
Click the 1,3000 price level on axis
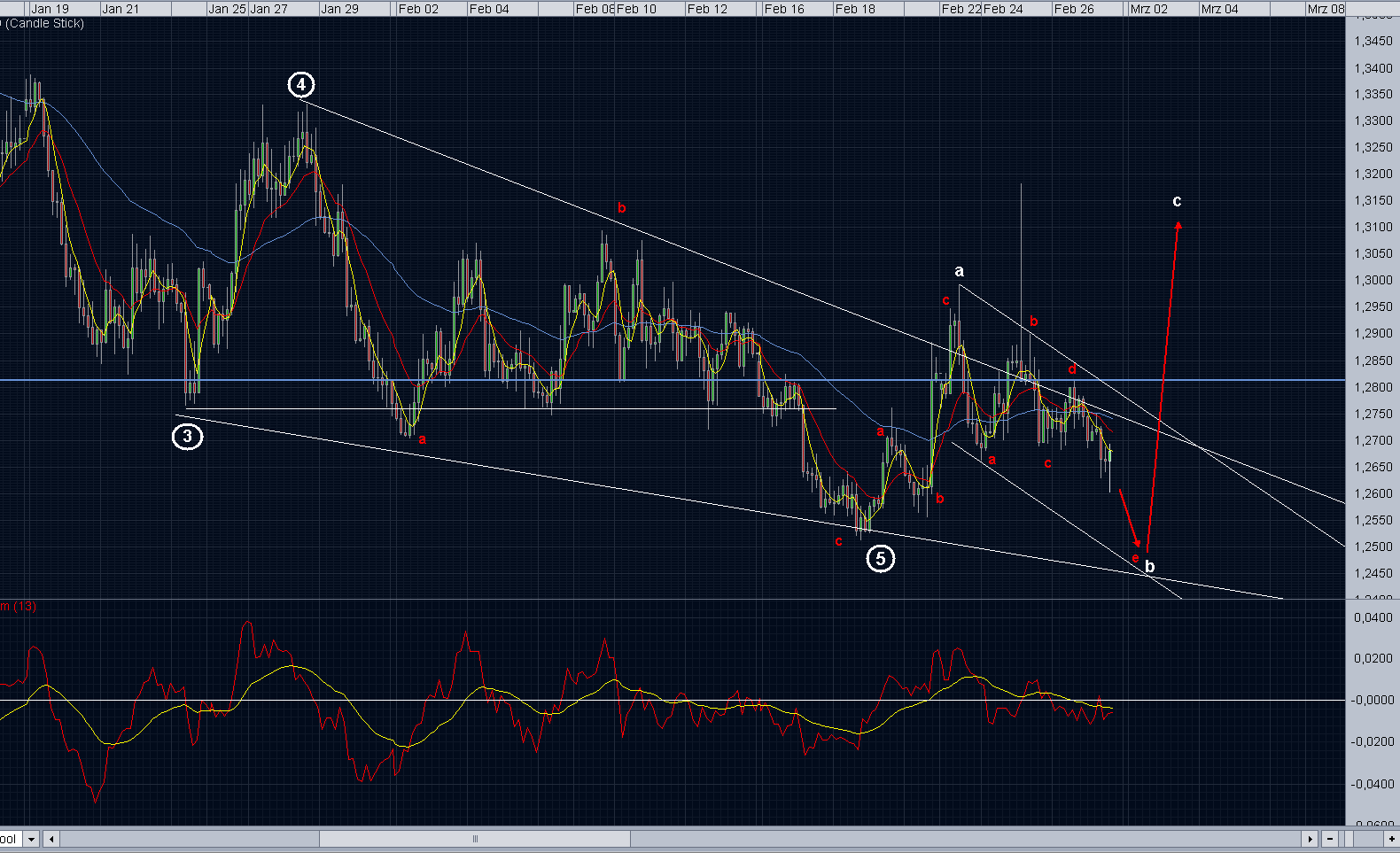1373,280
